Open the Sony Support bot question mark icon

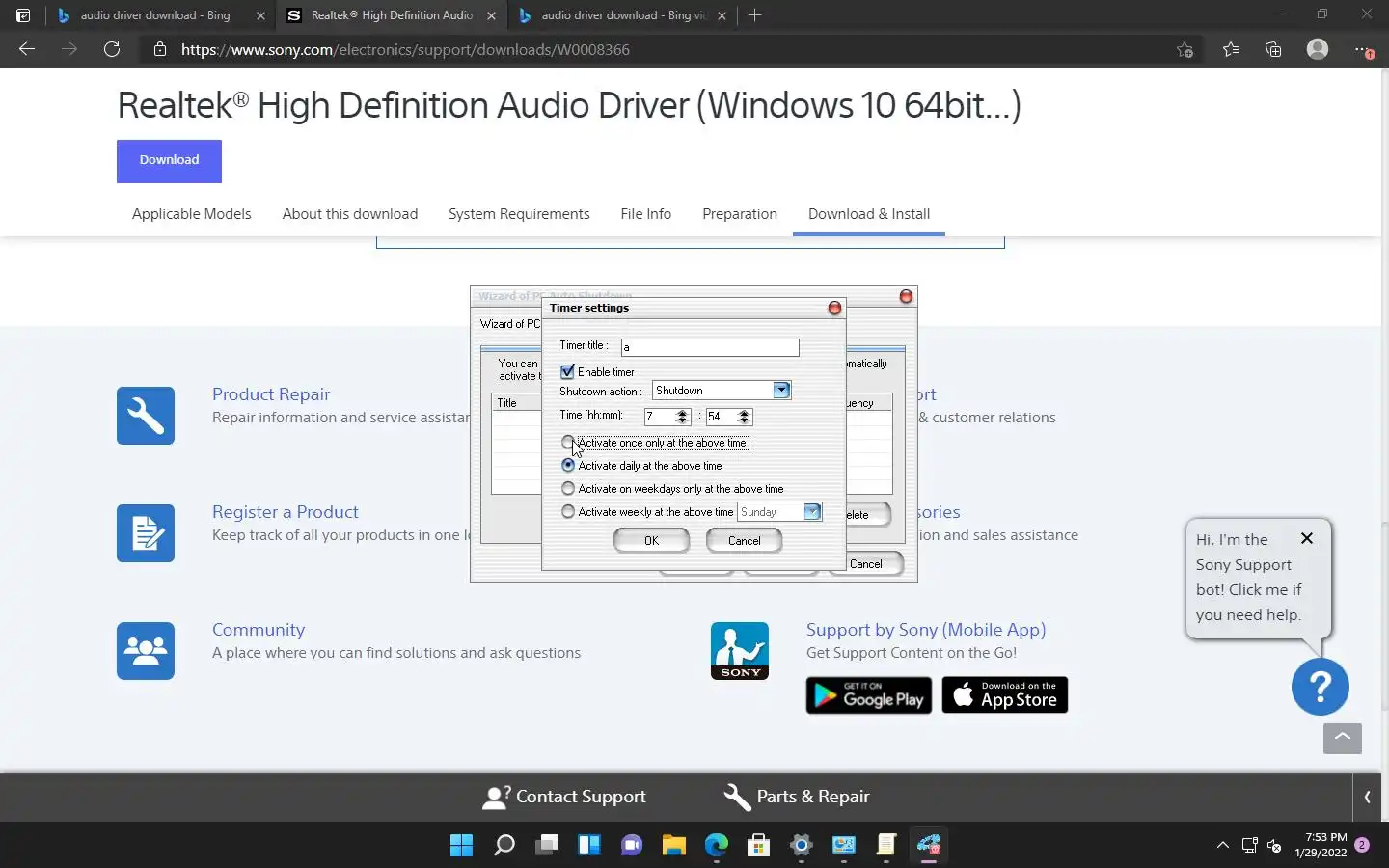click(1321, 687)
